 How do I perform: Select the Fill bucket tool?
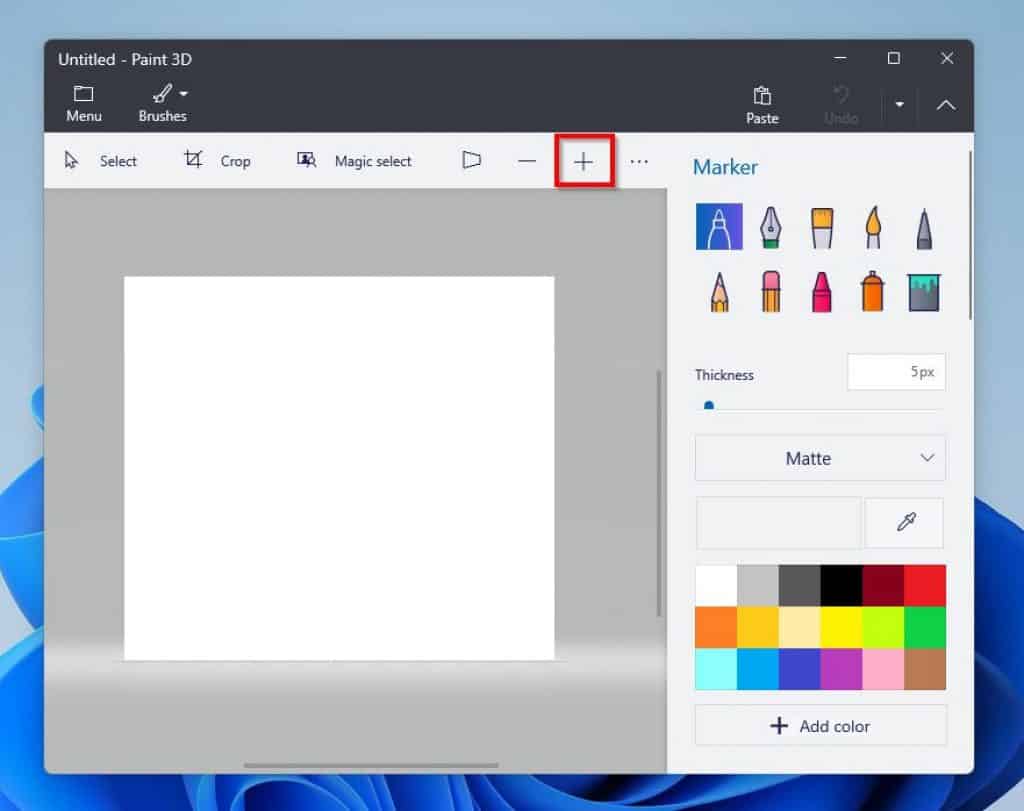pos(924,292)
